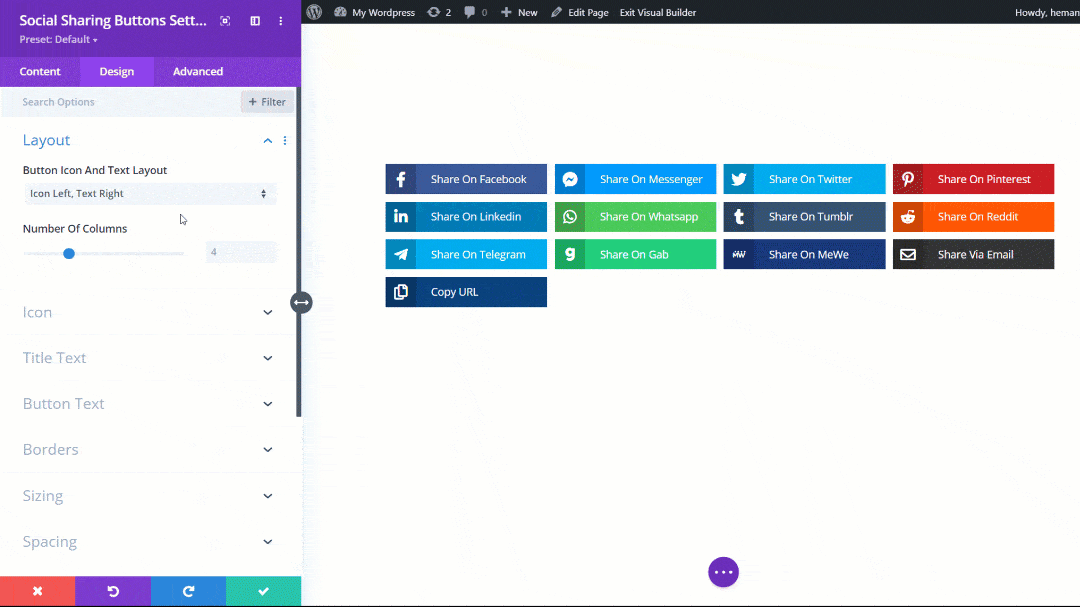The width and height of the screenshot is (1080, 607).
Task: Click the Reddit icon
Action: [908, 216]
